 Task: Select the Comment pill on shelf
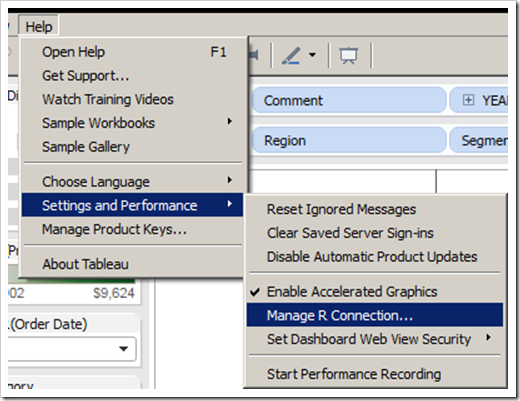[349, 100]
